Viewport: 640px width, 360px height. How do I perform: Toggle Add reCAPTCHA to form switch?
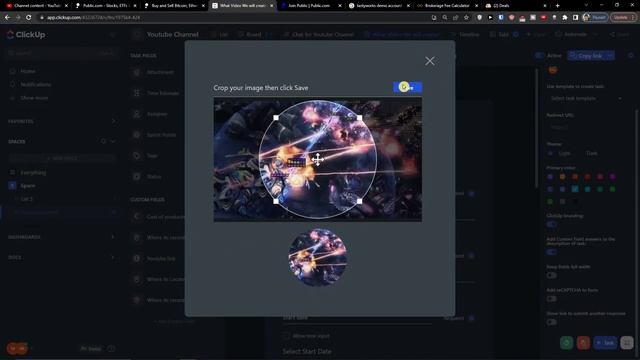tap(552, 299)
